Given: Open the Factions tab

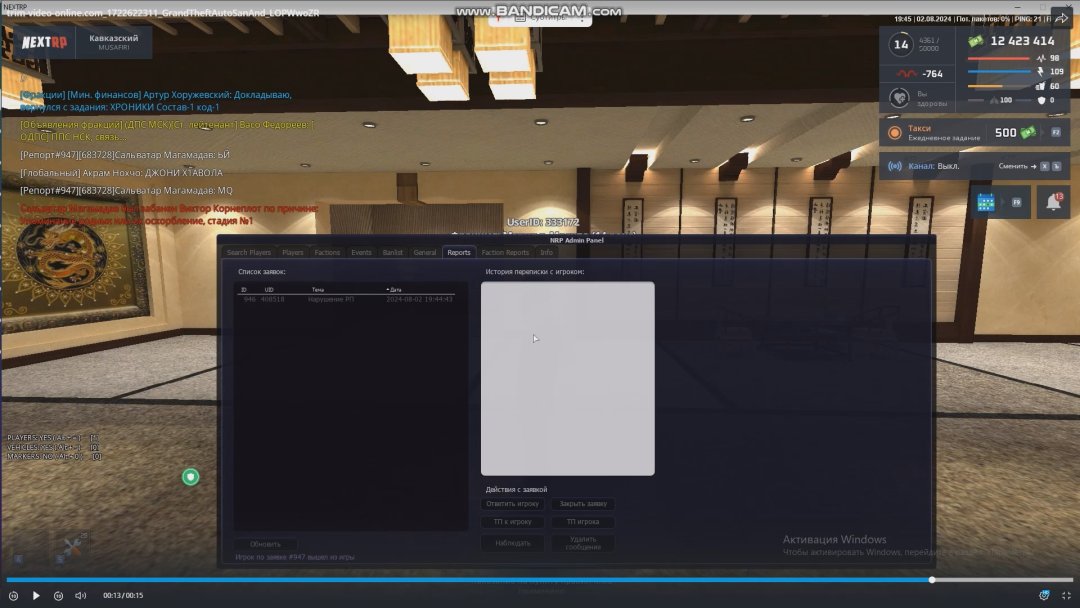Looking at the screenshot, I should click(327, 253).
